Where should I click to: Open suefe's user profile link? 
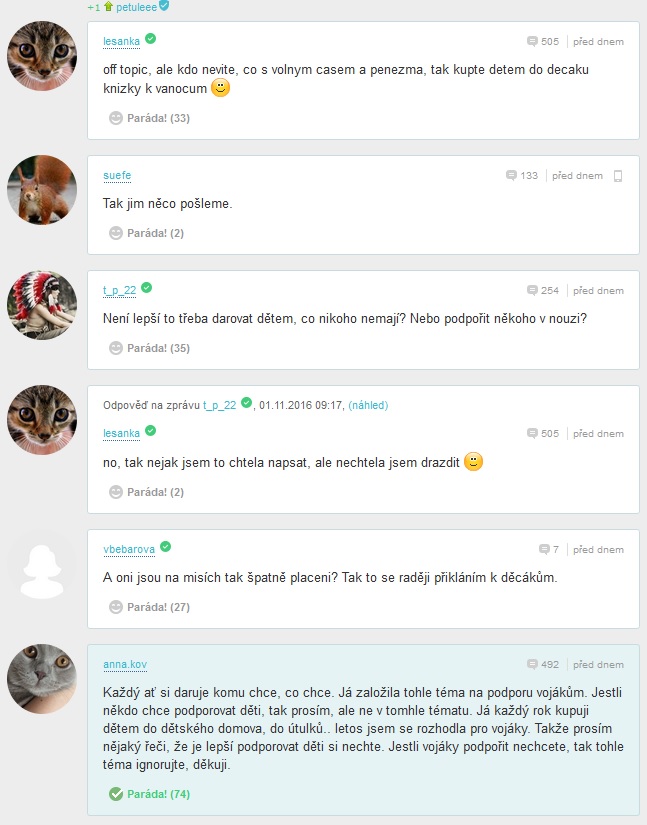(117, 175)
